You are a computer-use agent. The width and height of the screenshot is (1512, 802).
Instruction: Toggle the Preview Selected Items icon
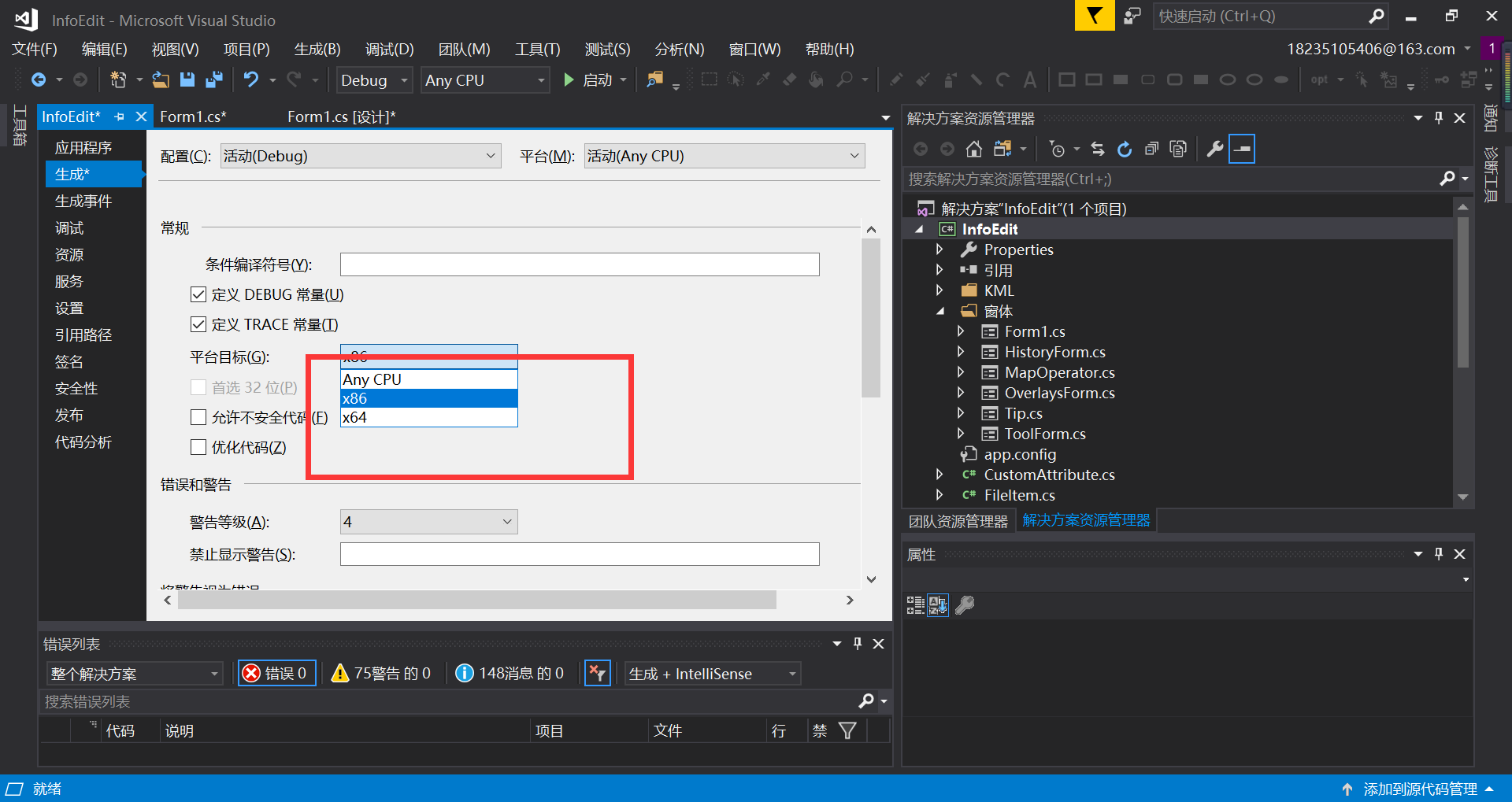(1242, 149)
